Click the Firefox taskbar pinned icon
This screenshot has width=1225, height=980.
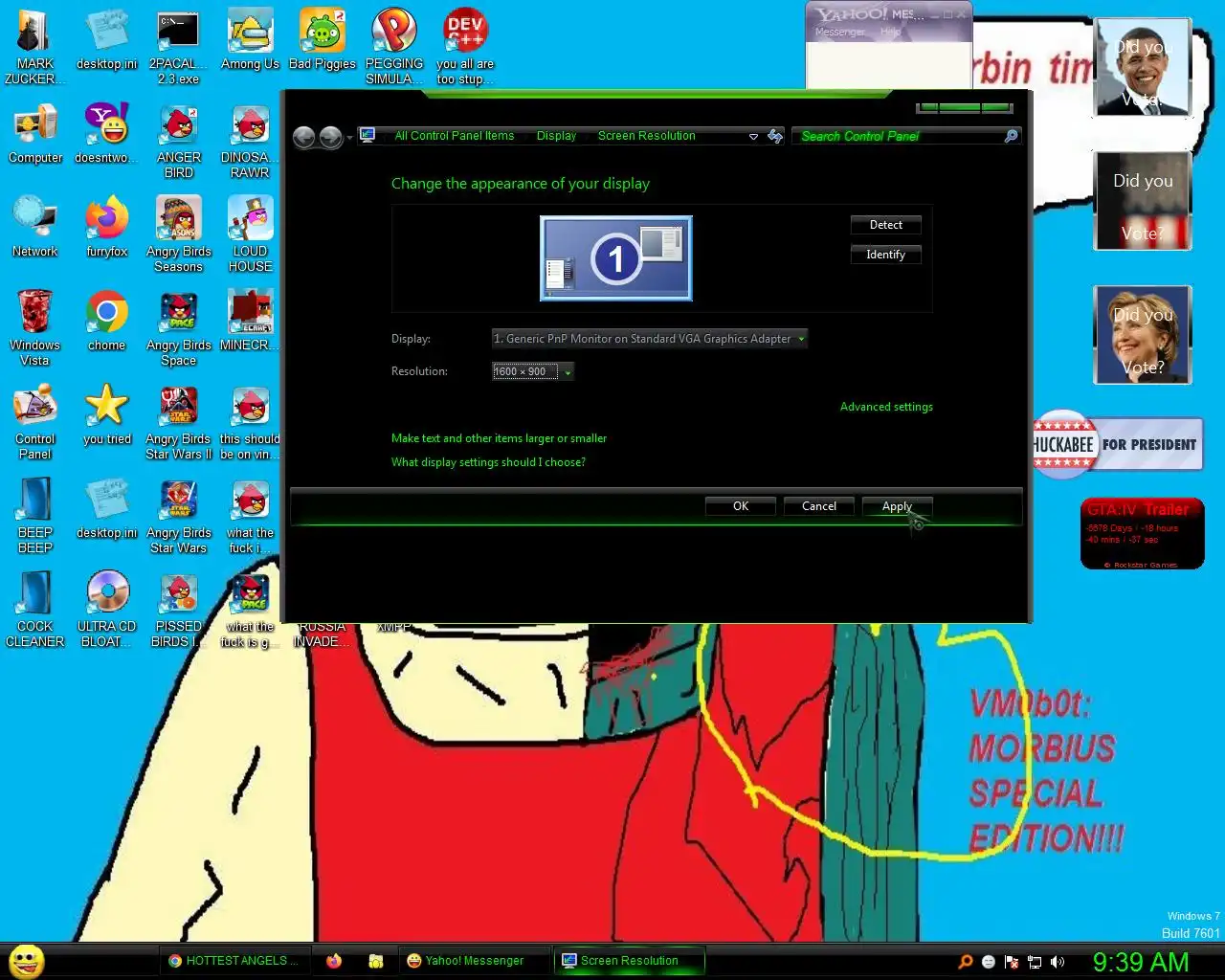[334, 961]
